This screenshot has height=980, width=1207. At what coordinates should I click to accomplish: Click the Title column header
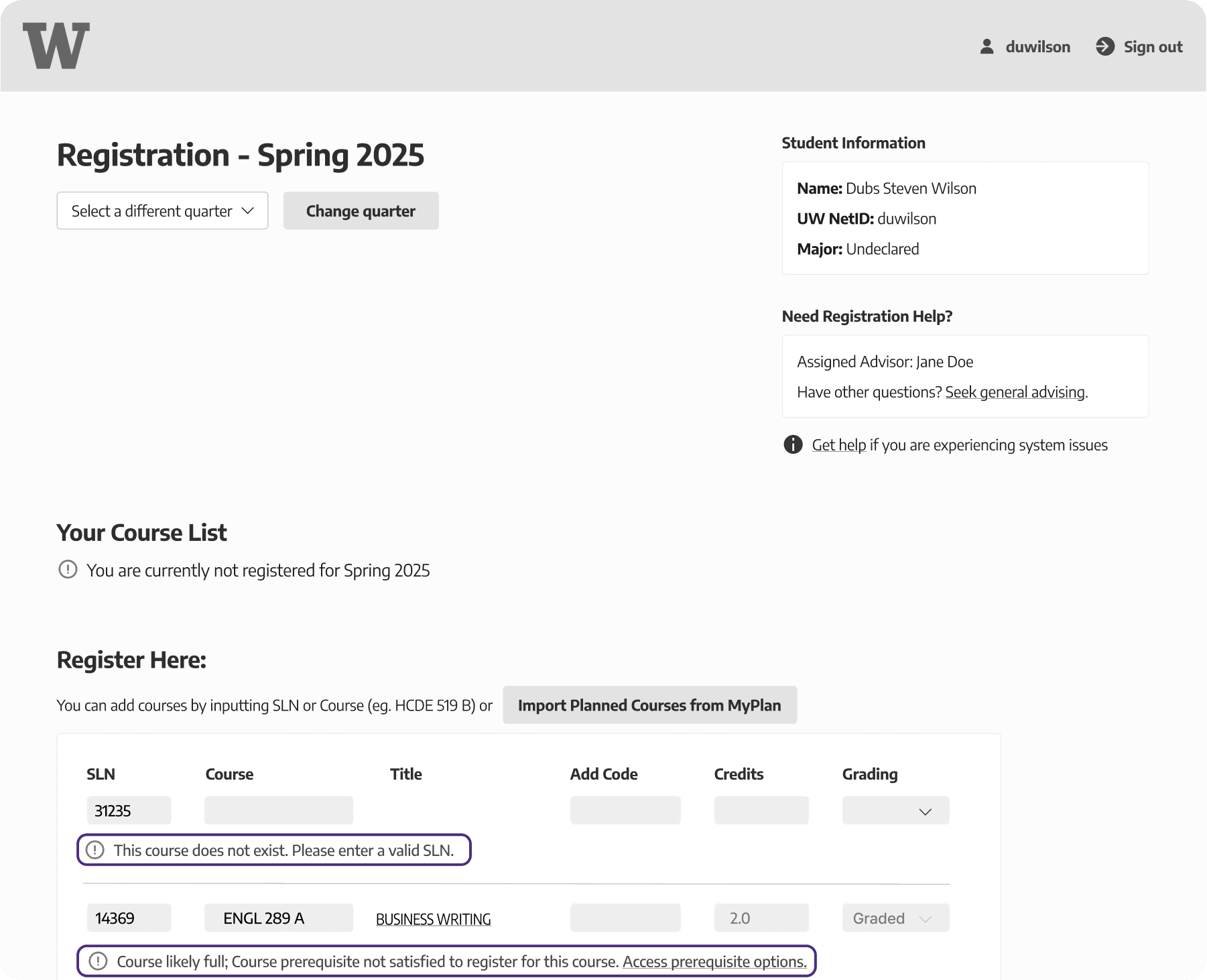(406, 774)
